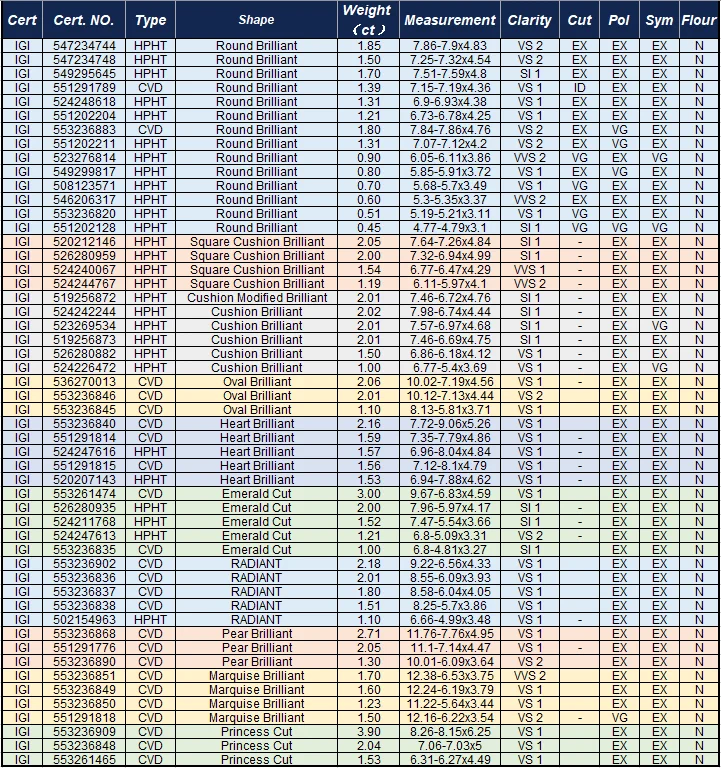721x768 pixels.
Task: Click cert number 526280935
Action: coord(84,508)
